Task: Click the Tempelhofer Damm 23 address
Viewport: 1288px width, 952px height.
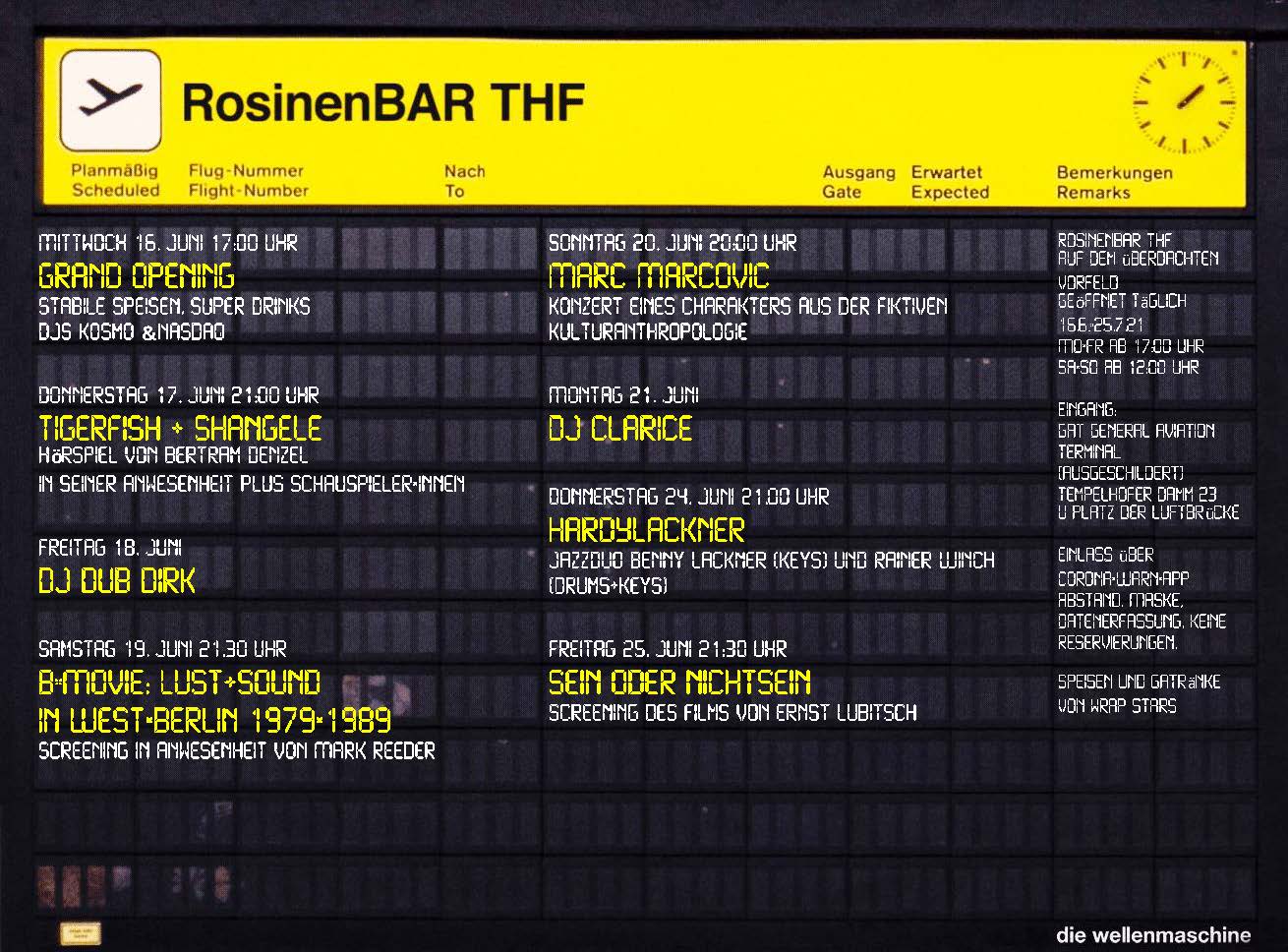Action: [1137, 494]
